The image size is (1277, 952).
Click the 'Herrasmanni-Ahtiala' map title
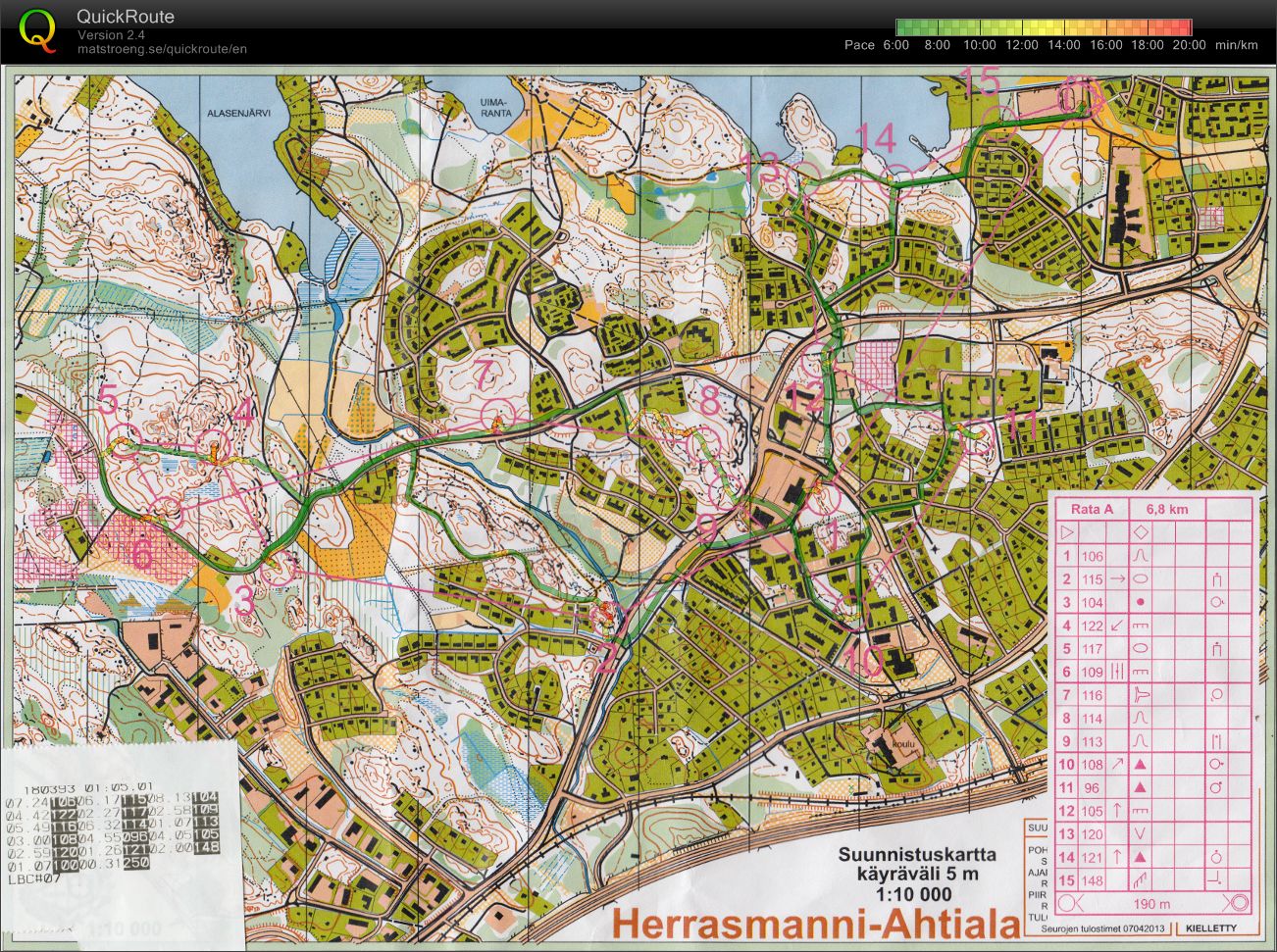[816, 924]
